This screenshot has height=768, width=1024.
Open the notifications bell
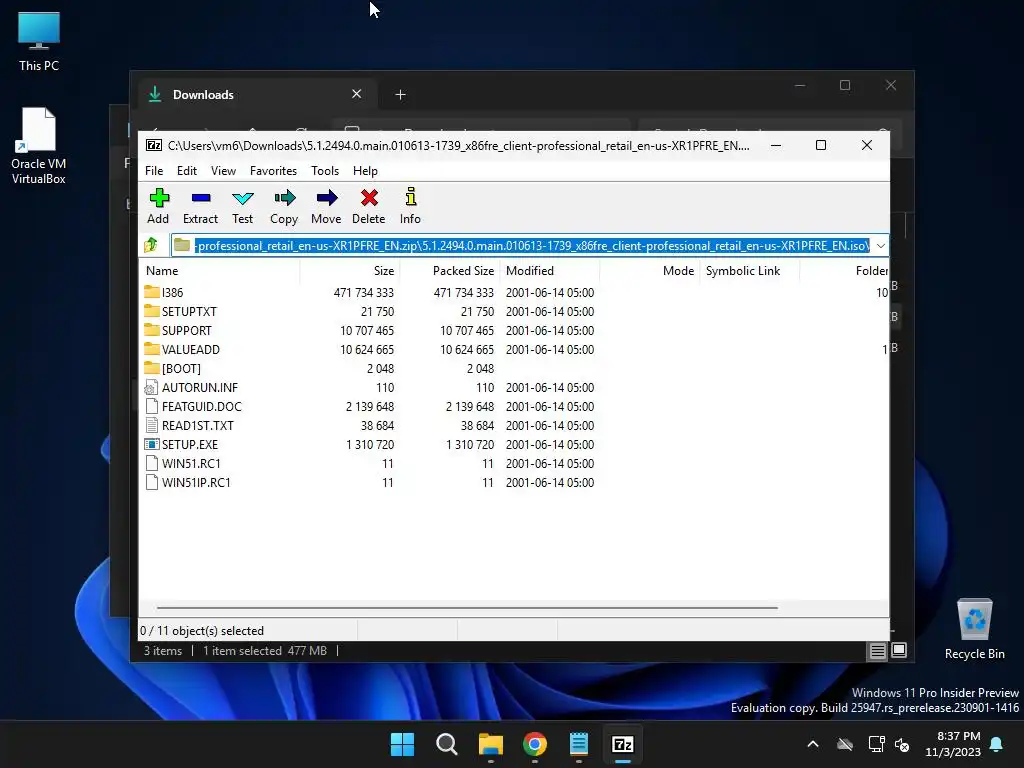[x=997, y=744]
